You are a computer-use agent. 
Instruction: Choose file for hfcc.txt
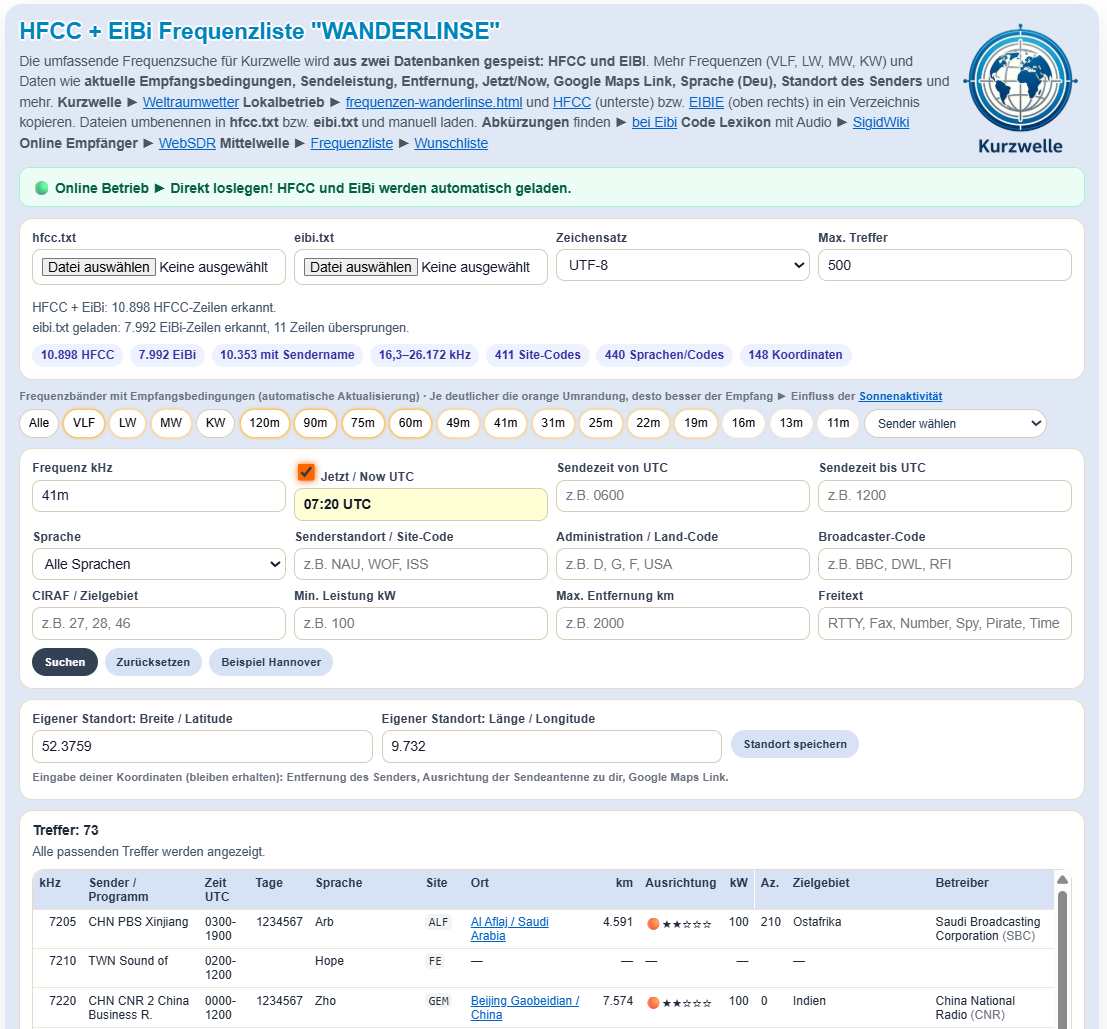tap(99, 267)
